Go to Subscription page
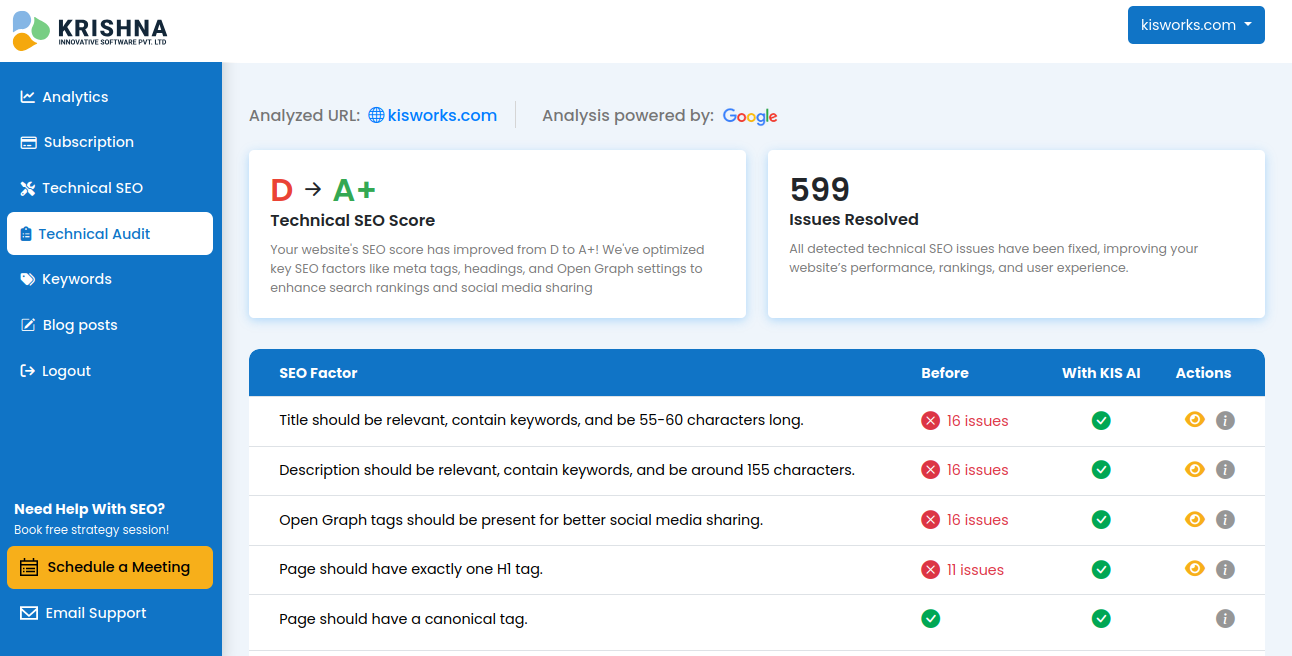Image resolution: width=1292 pixels, height=656 pixels. [110, 142]
